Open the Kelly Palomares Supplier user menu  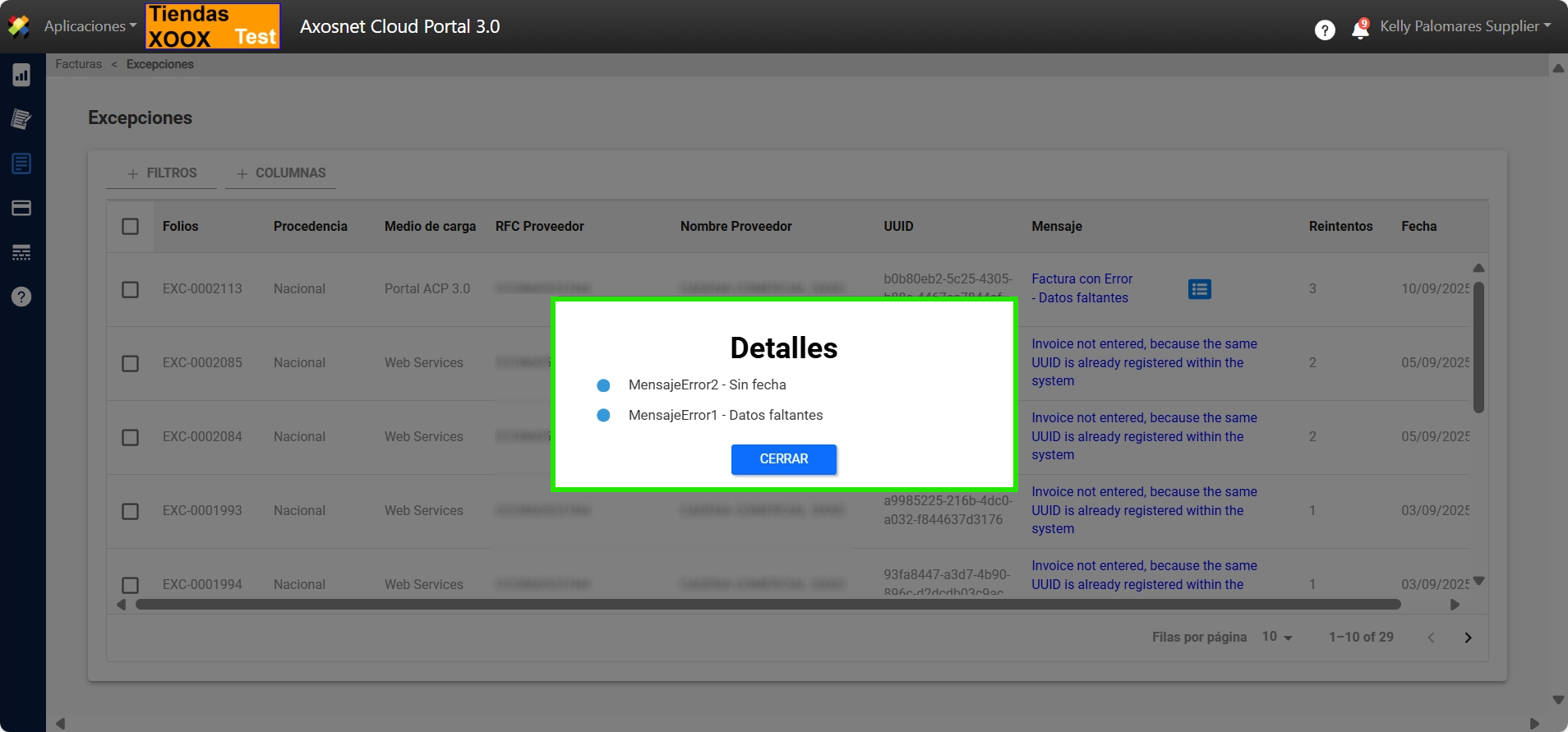click(1464, 26)
